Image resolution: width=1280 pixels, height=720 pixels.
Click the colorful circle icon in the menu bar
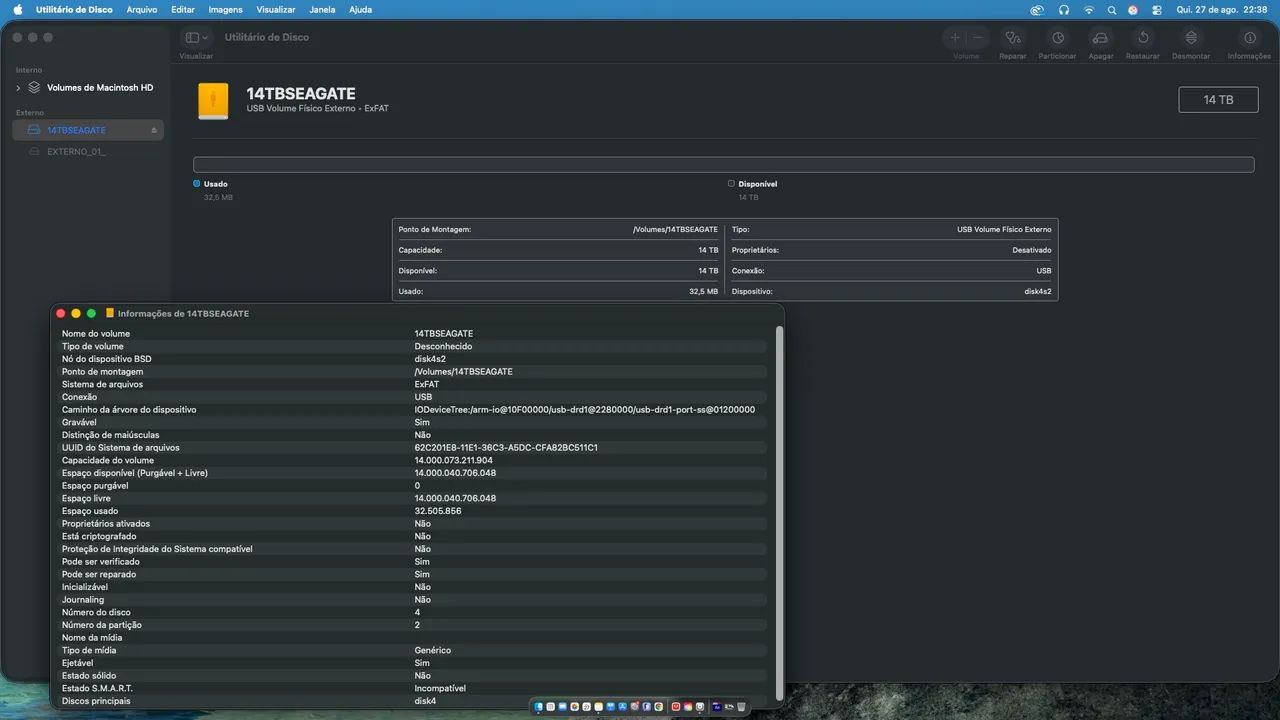coord(1133,10)
